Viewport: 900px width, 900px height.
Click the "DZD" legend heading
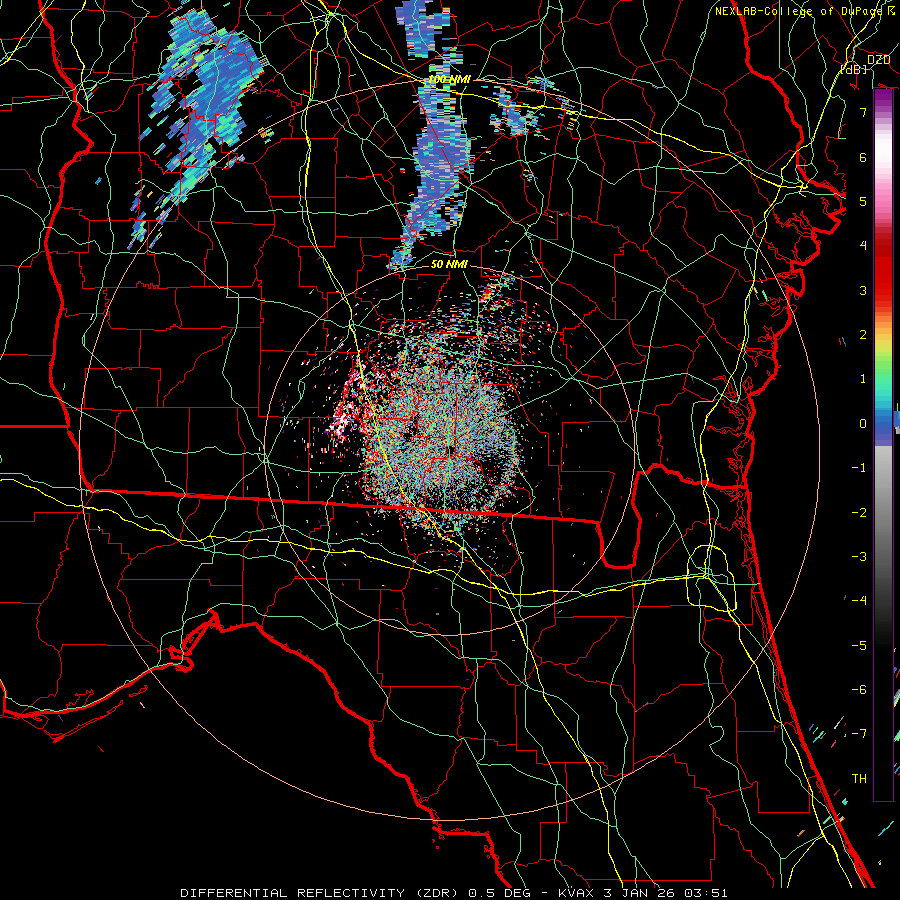(878, 60)
